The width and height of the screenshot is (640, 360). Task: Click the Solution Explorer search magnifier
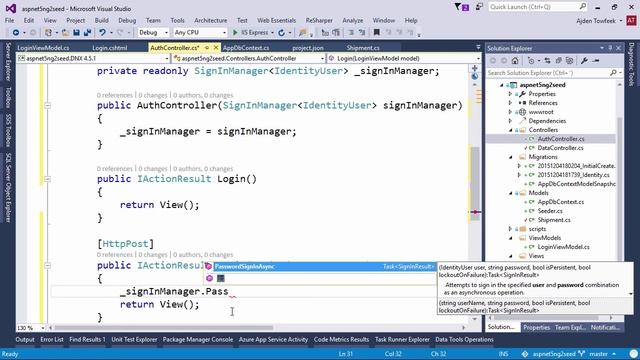613,73
